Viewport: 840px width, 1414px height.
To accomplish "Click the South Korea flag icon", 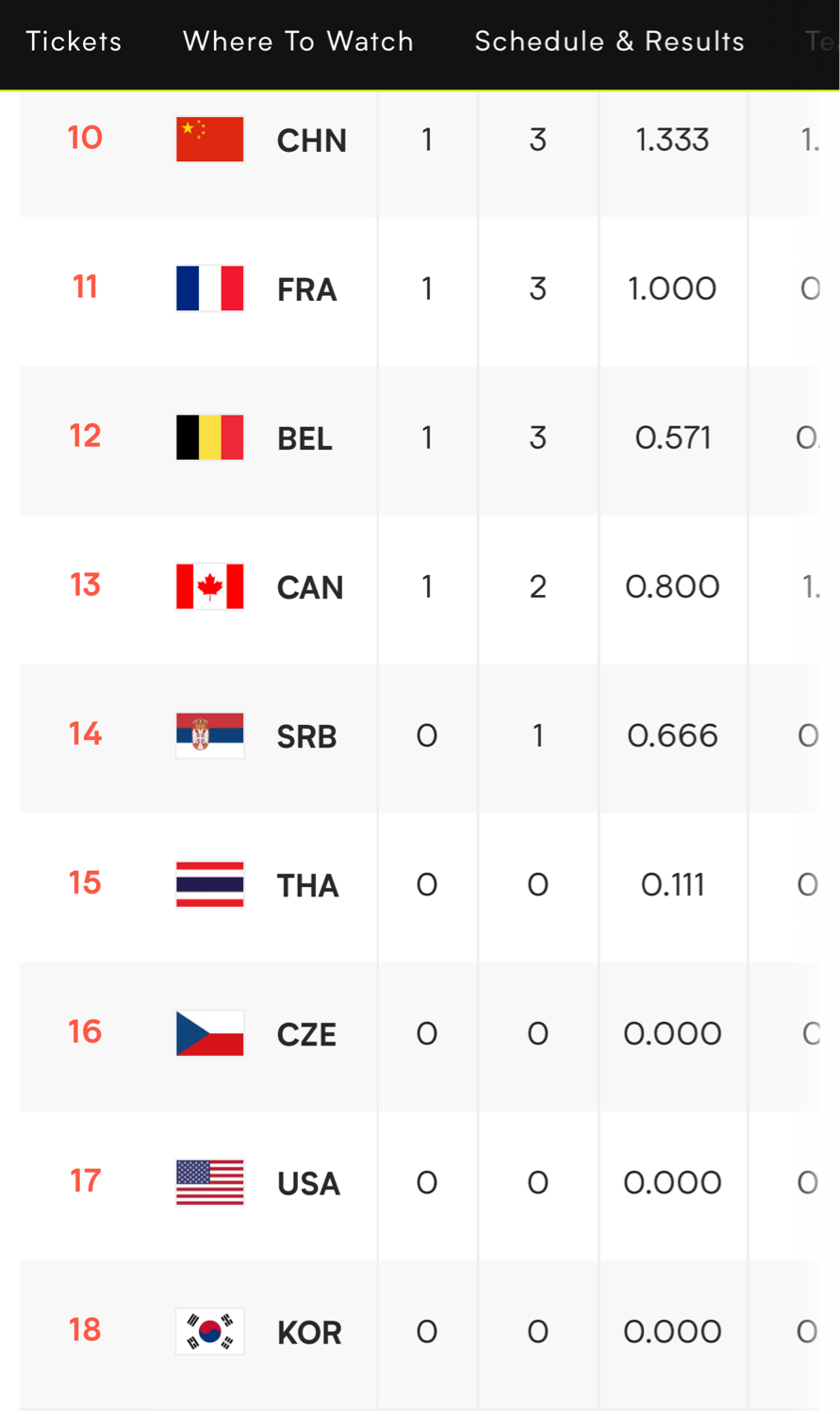I will [x=210, y=1331].
